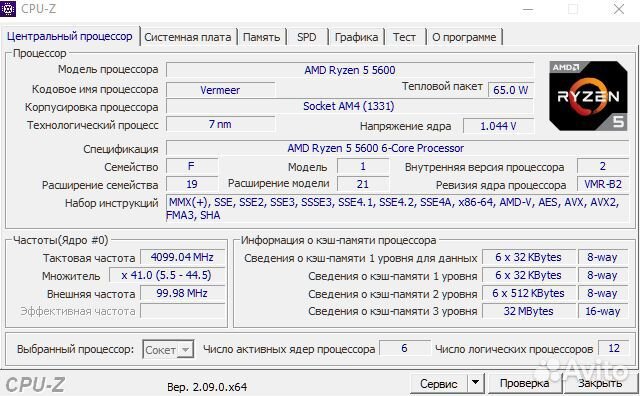The width and height of the screenshot is (640, 396).
Task: Click the version text Вер. 2.09.0.x64
Action: coord(207,387)
